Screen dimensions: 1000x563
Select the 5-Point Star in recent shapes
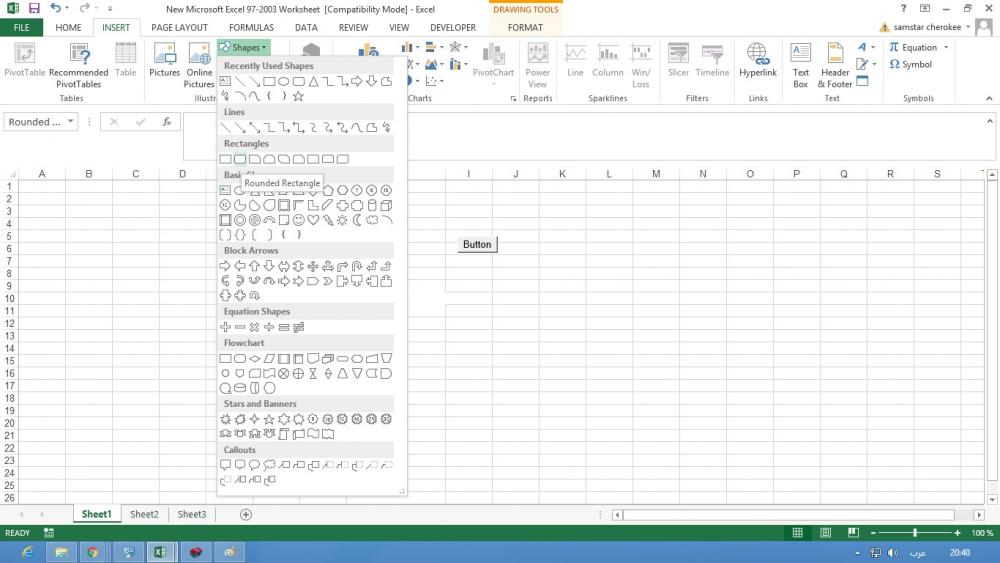(298, 96)
